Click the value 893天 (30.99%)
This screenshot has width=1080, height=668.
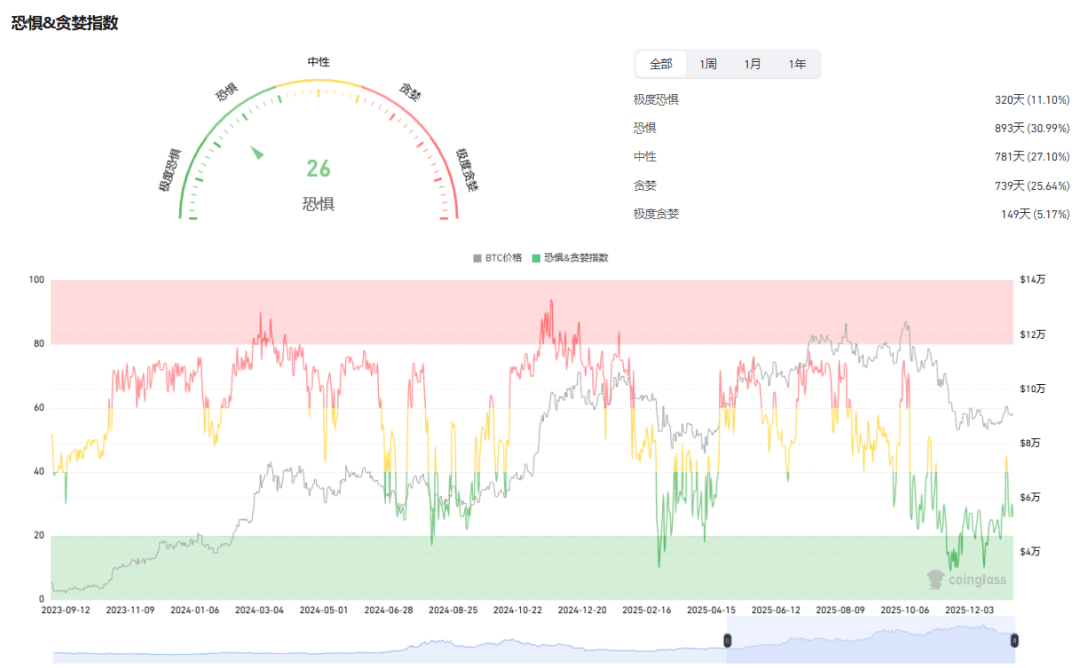click(1032, 128)
